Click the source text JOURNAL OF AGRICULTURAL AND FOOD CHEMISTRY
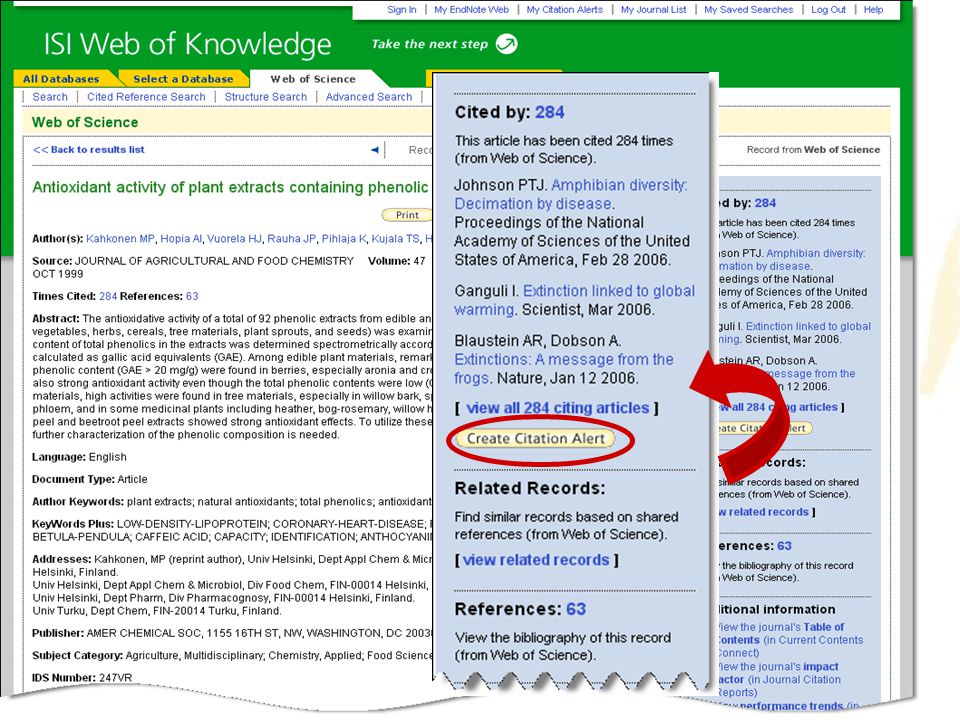 (x=214, y=261)
